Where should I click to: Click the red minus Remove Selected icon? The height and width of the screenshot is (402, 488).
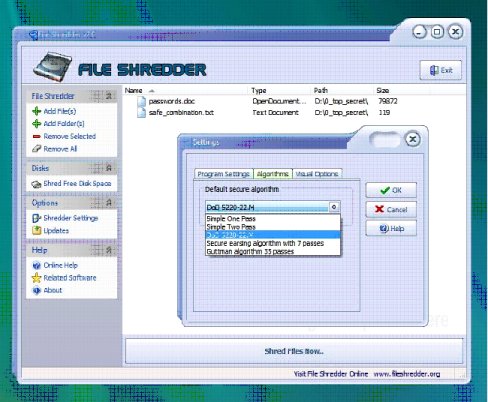(36, 136)
